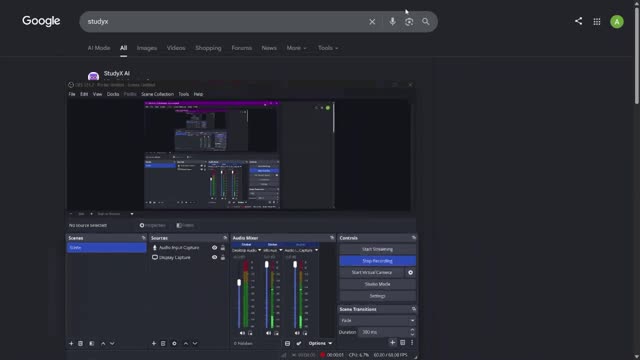Open OBS Scene Collection menu
This screenshot has height=360, width=640.
(x=157, y=94)
